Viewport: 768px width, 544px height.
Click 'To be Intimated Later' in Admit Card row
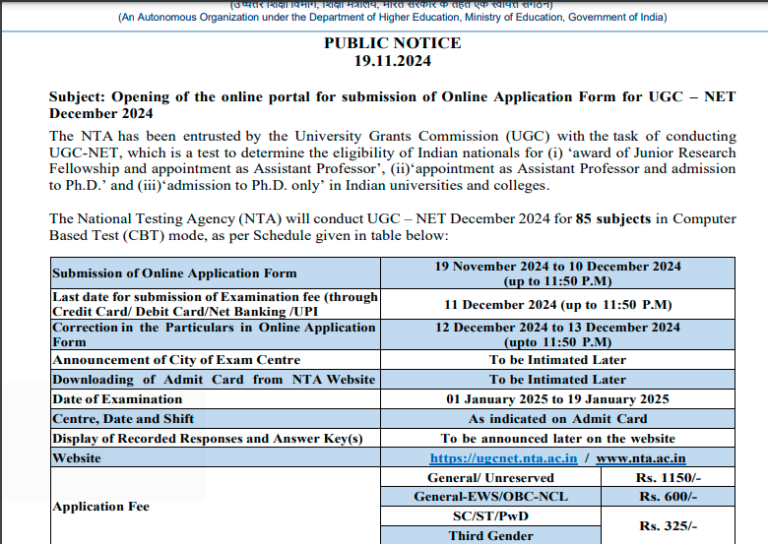pos(558,379)
